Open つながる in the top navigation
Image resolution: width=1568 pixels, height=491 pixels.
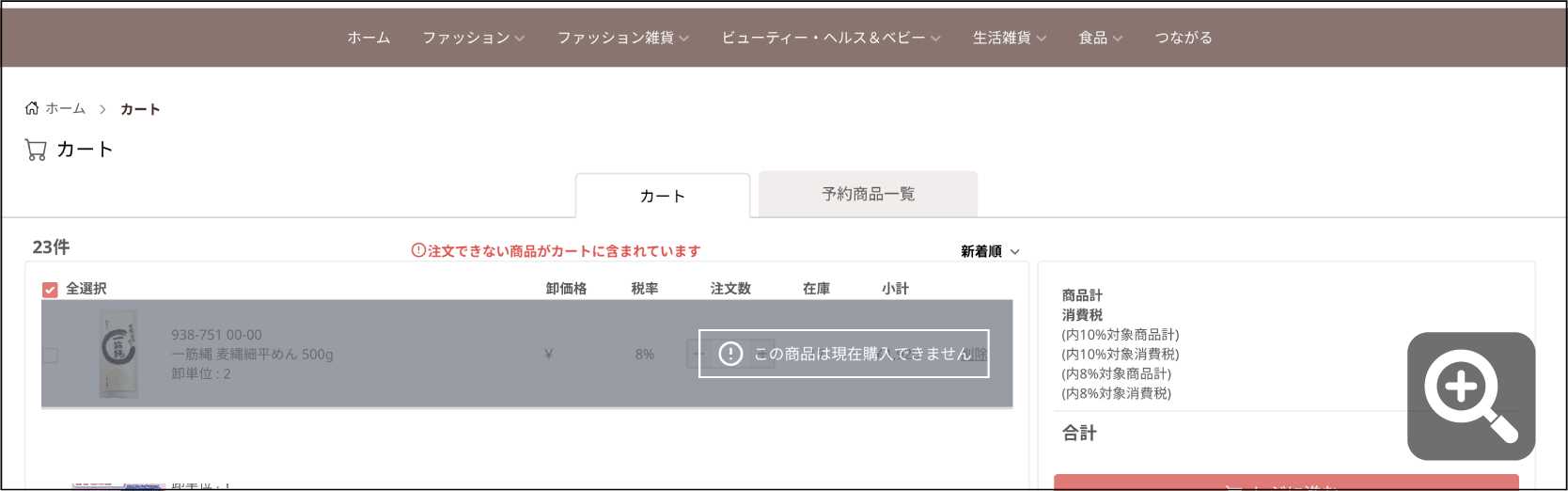(1184, 38)
